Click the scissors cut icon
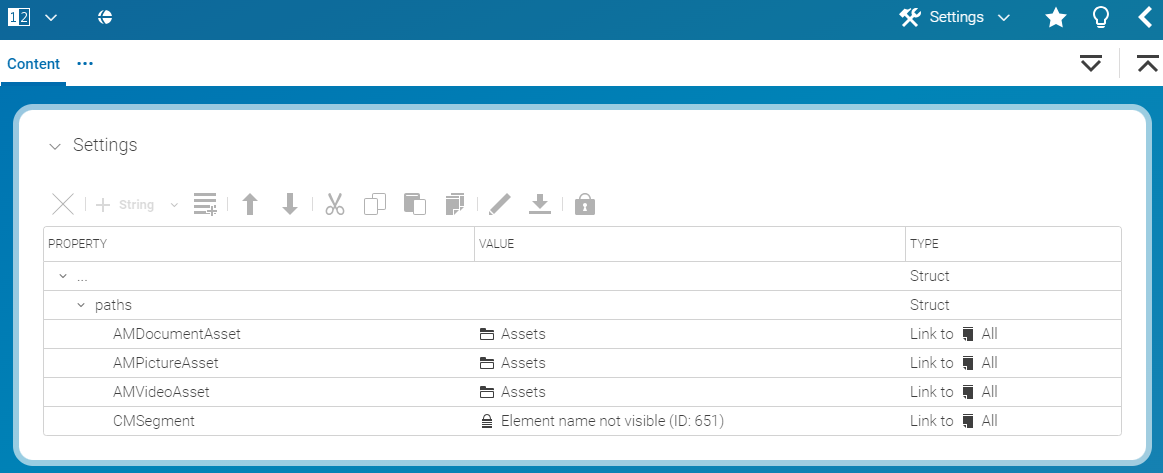The height and width of the screenshot is (473, 1163). click(x=335, y=205)
